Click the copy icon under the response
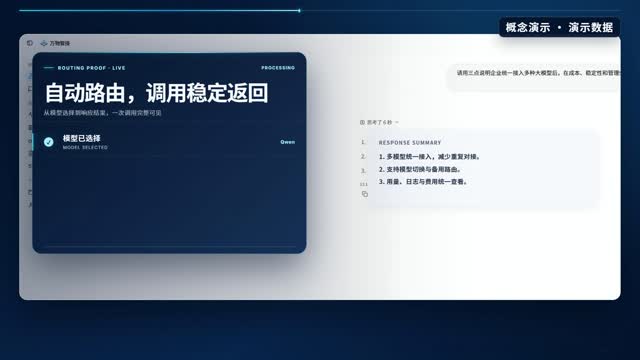The height and width of the screenshot is (360, 640). 365,194
